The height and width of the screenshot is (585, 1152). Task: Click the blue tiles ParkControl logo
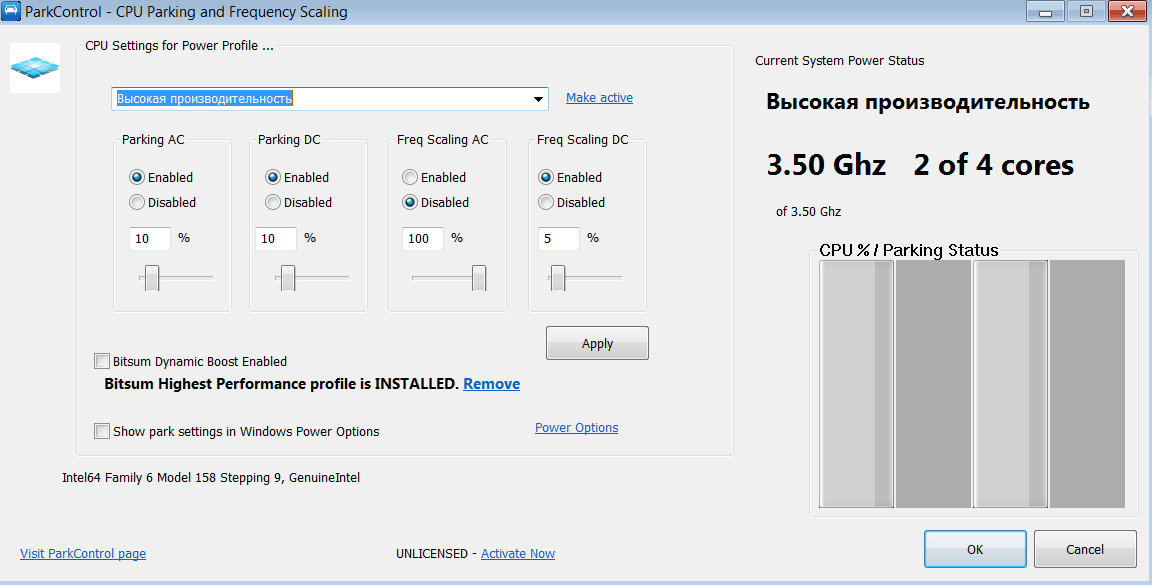(35, 68)
